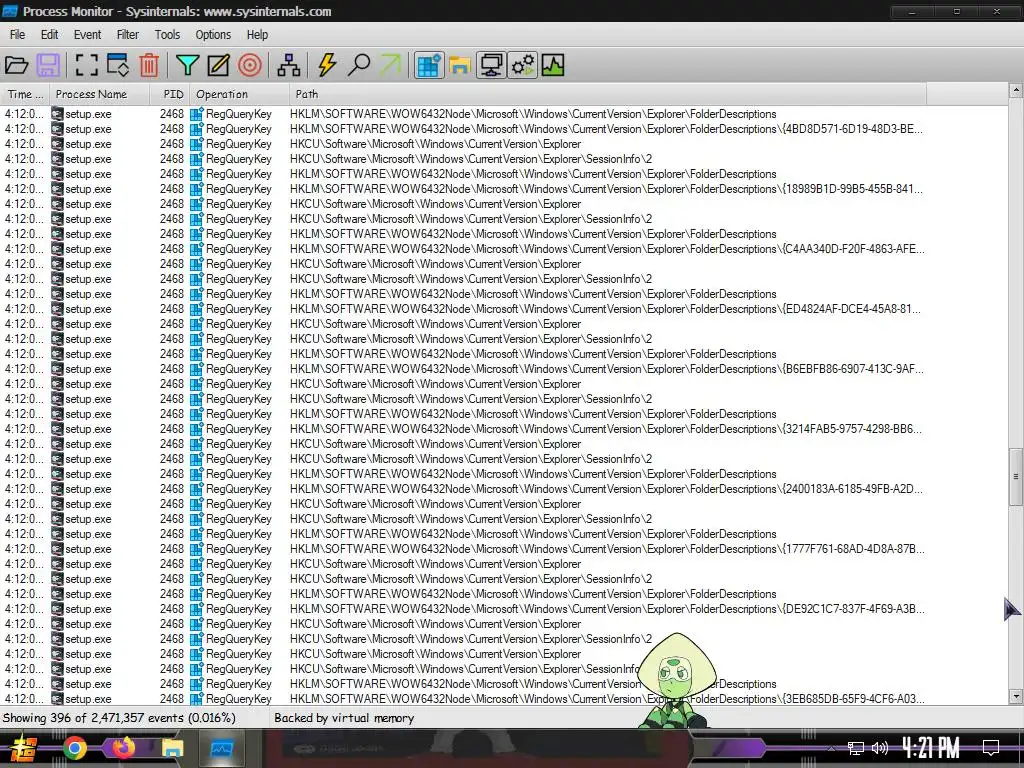The image size is (1024, 768).
Task: Click the Path column header
Action: [x=607, y=94]
